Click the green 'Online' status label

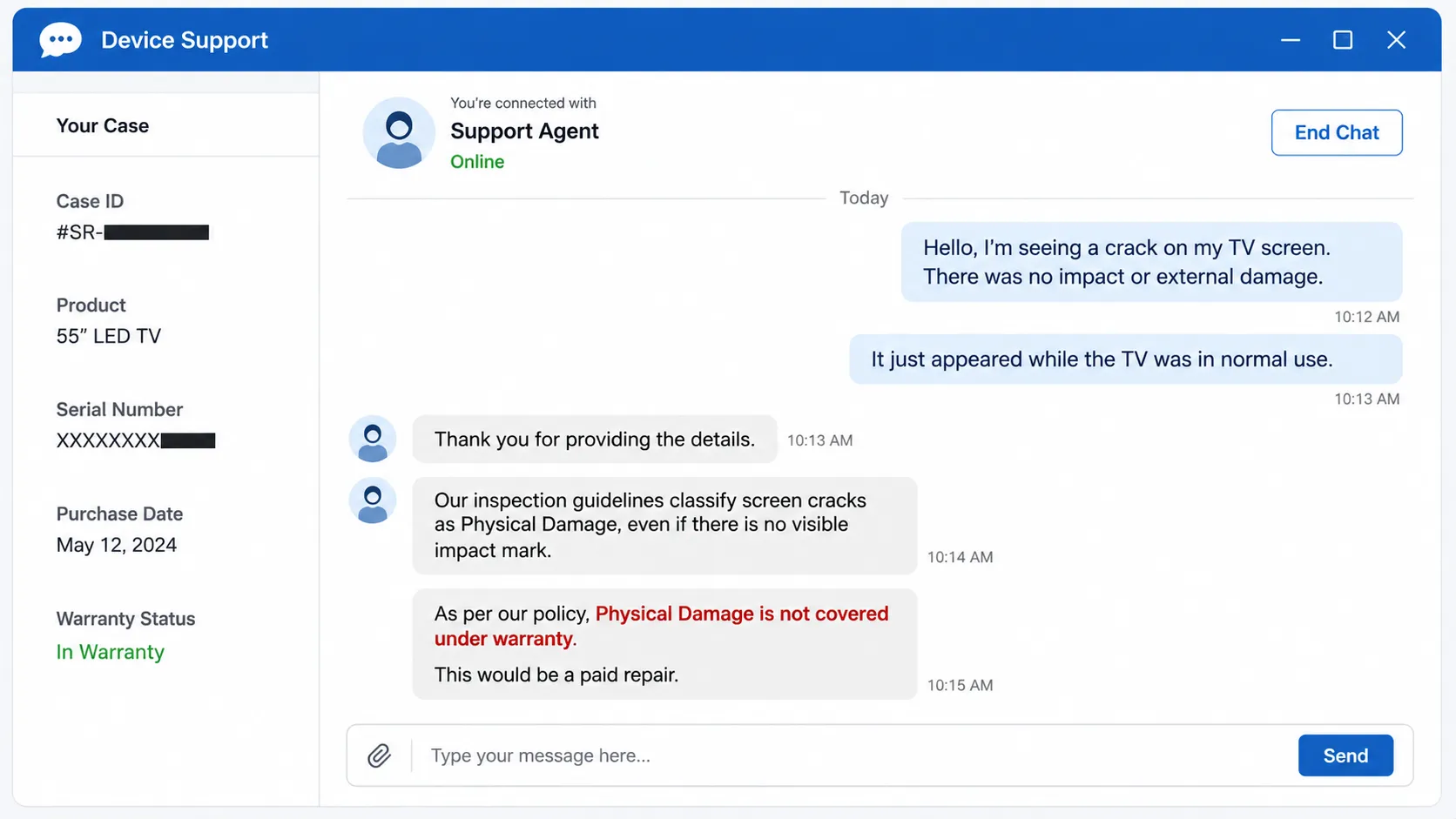coord(477,162)
